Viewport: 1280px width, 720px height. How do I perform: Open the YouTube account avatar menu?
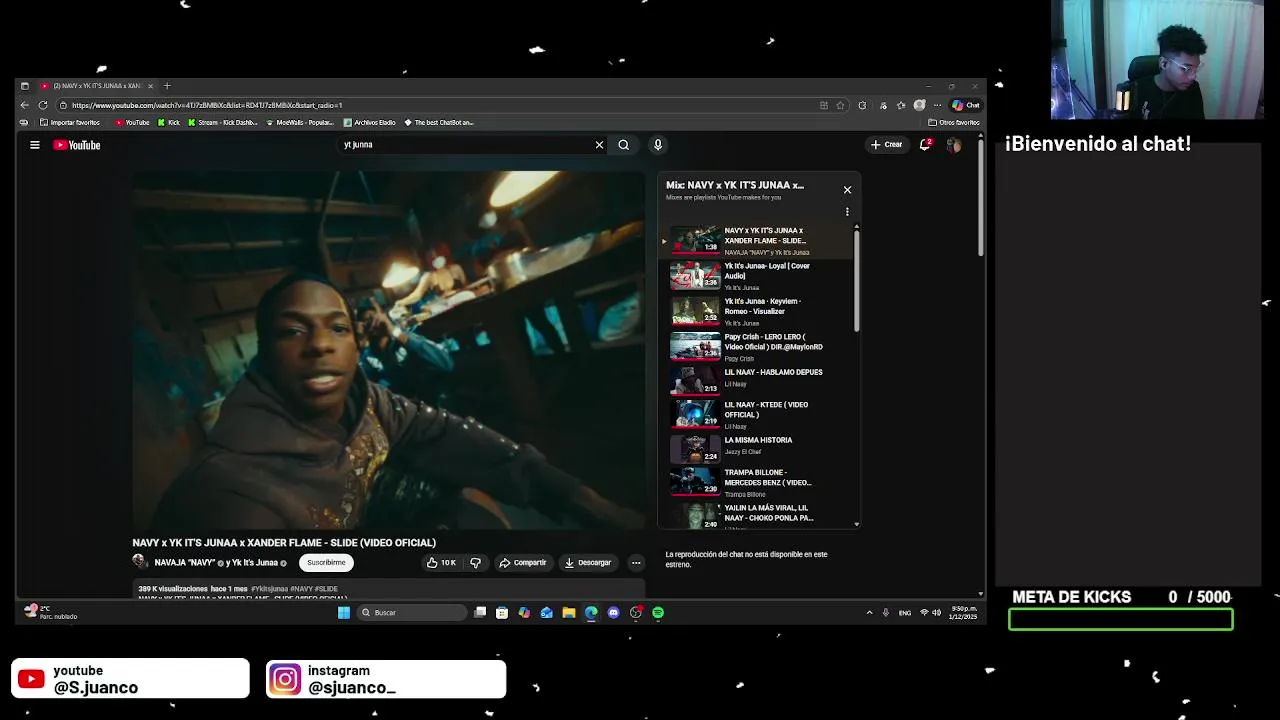[x=954, y=145]
